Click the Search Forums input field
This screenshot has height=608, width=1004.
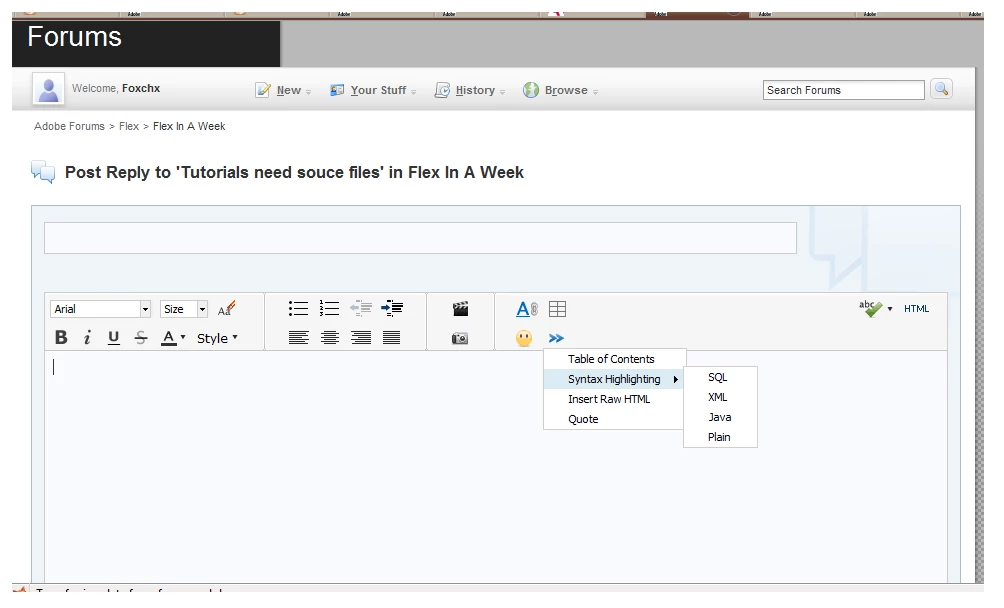point(843,90)
